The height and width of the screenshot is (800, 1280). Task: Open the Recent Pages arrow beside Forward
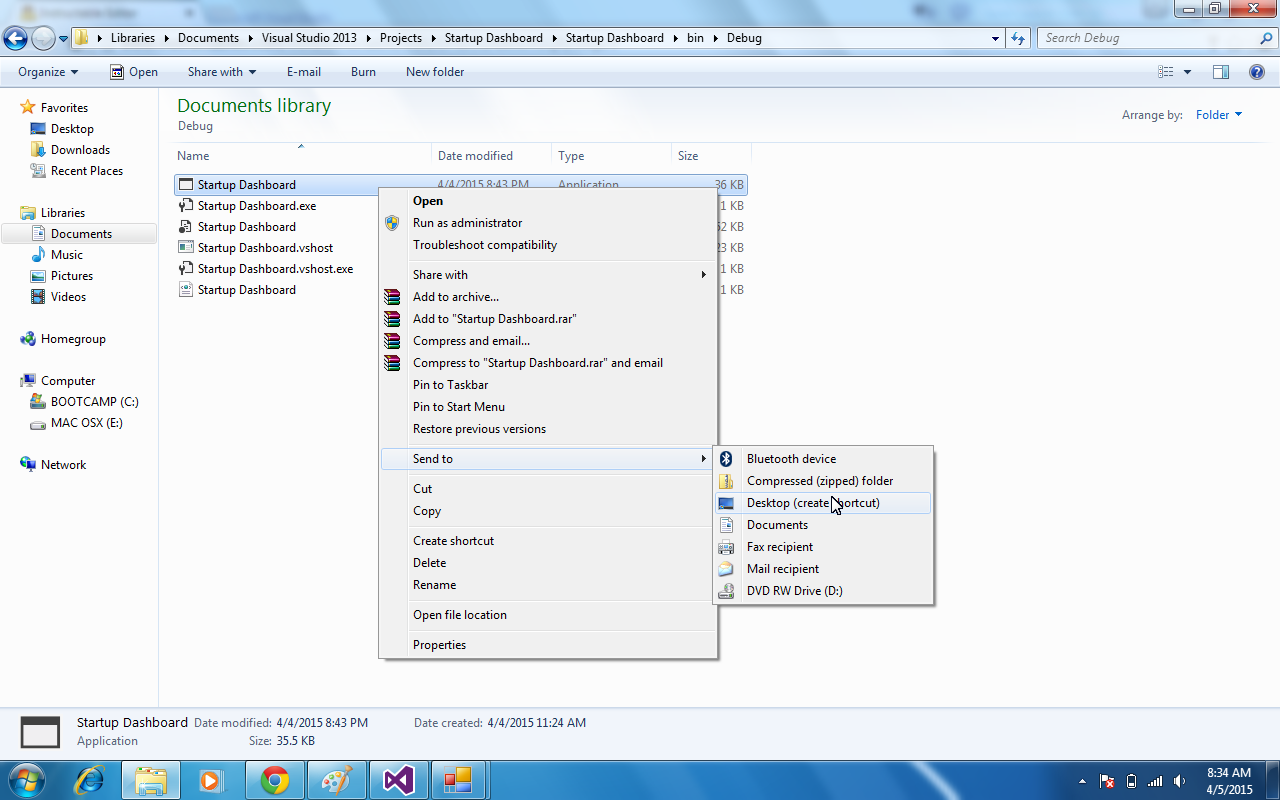tap(64, 39)
